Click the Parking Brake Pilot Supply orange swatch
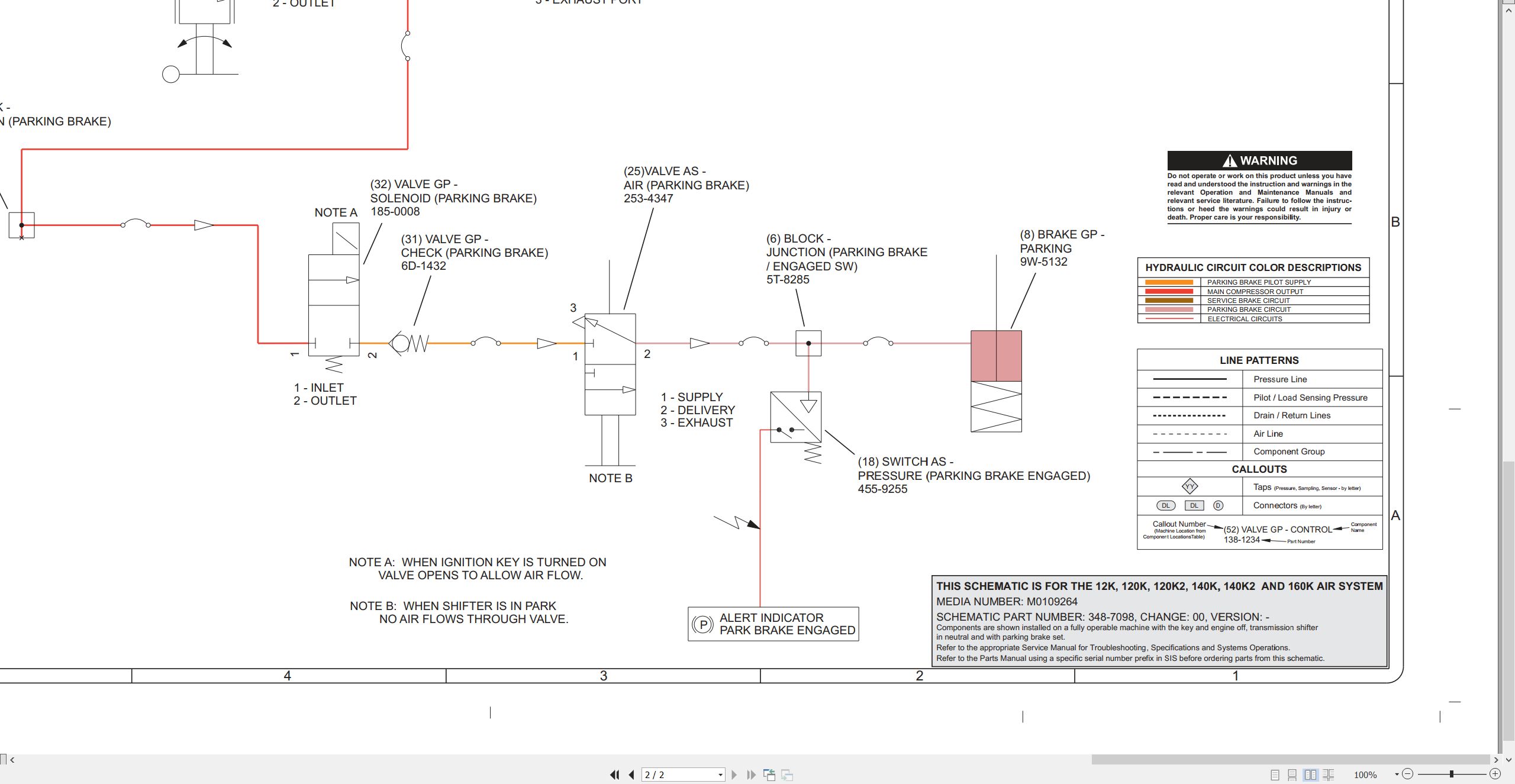1515x784 pixels. [x=1169, y=282]
